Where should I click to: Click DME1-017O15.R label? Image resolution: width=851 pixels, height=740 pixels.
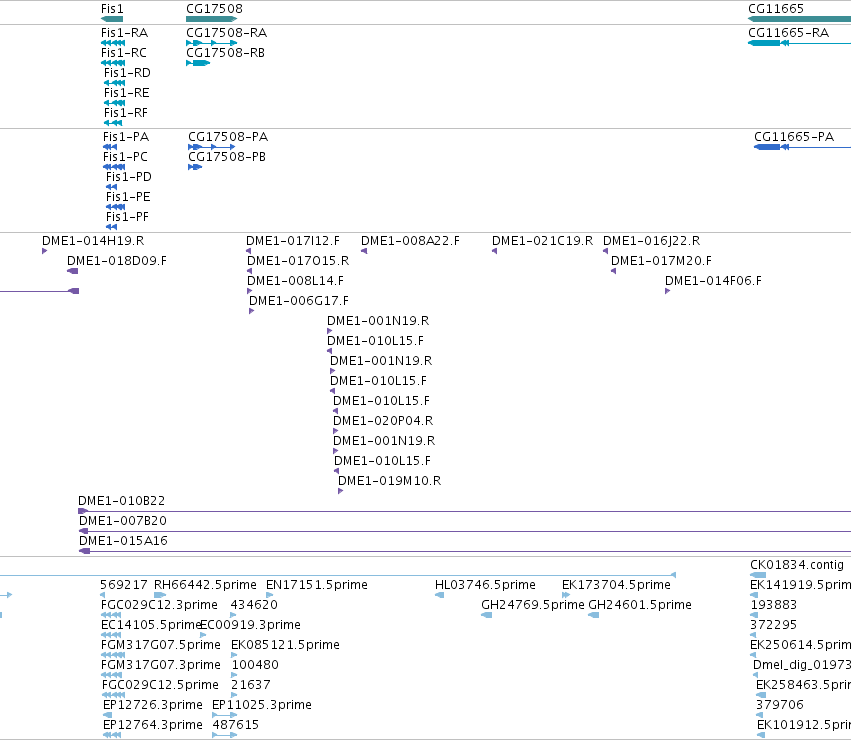tap(298, 261)
